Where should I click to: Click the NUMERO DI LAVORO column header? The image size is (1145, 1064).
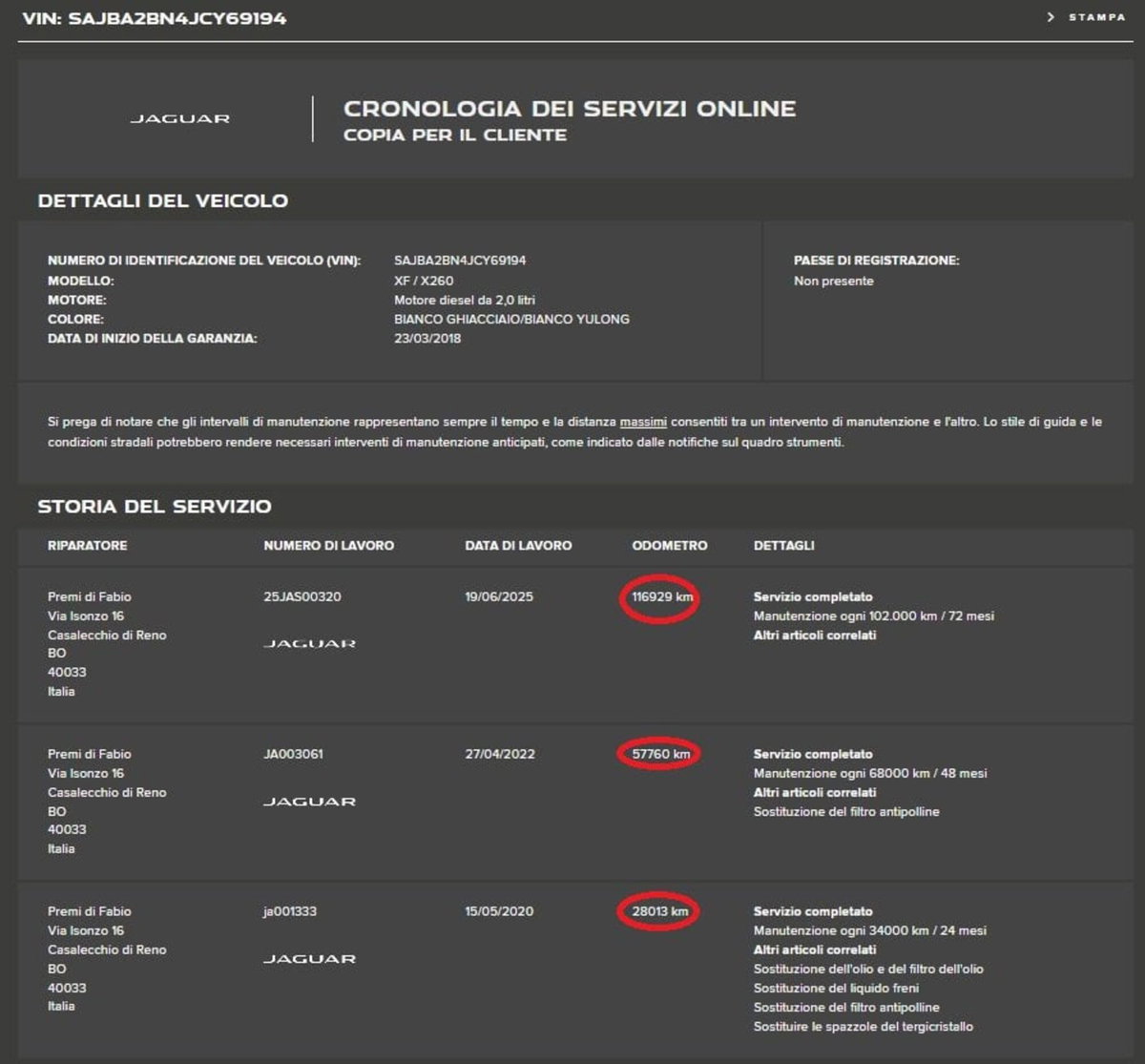(328, 546)
